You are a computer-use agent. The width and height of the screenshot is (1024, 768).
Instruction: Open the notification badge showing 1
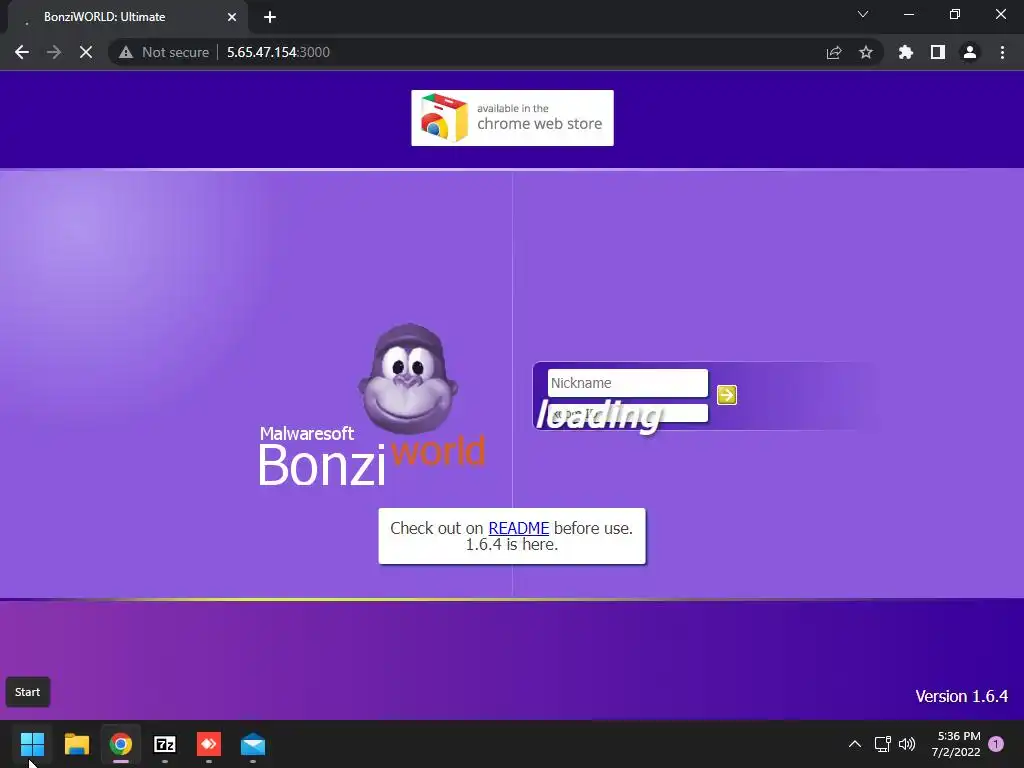click(996, 744)
